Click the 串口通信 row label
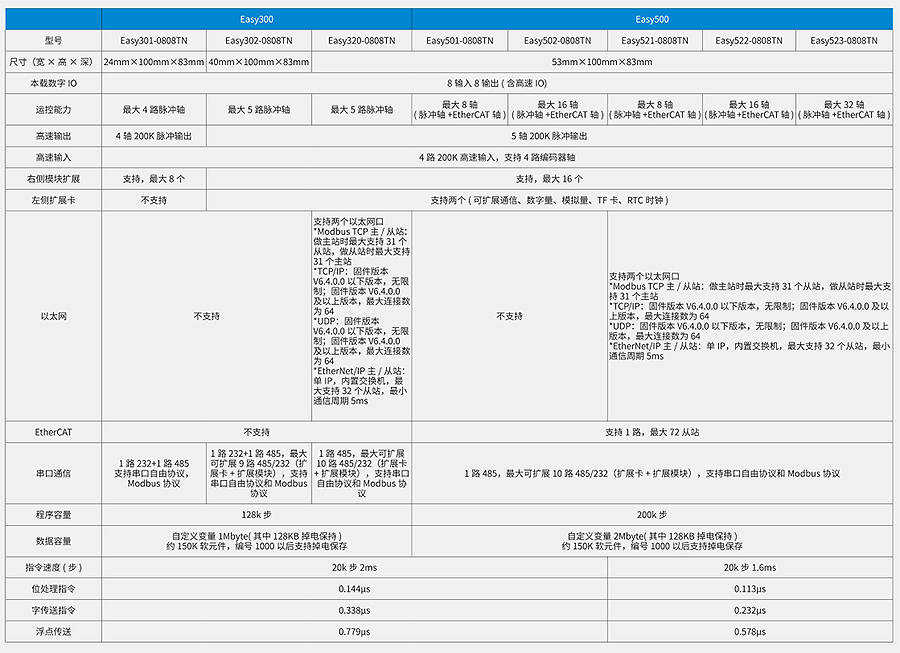The width and height of the screenshot is (900, 653). (x=53, y=473)
